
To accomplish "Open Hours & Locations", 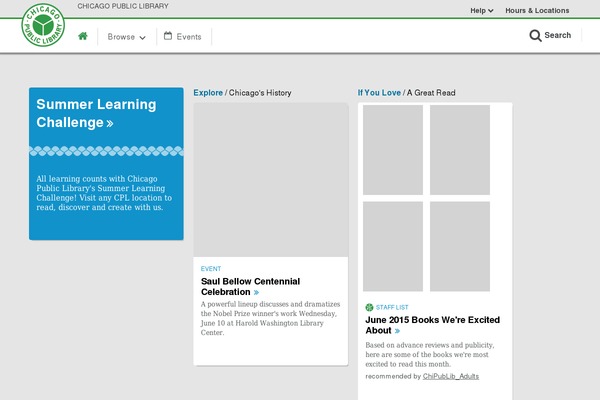I will click(537, 11).
